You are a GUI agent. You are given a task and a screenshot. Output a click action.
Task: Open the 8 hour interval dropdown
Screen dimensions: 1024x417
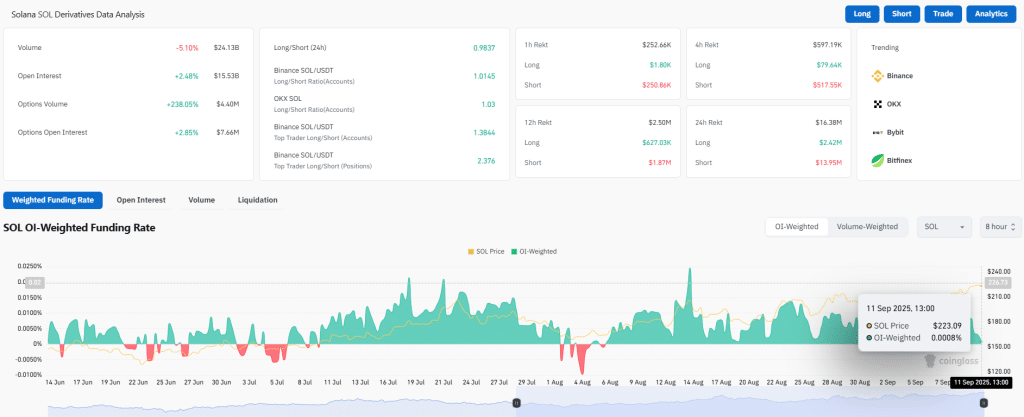pyautogui.click(x=1000, y=227)
